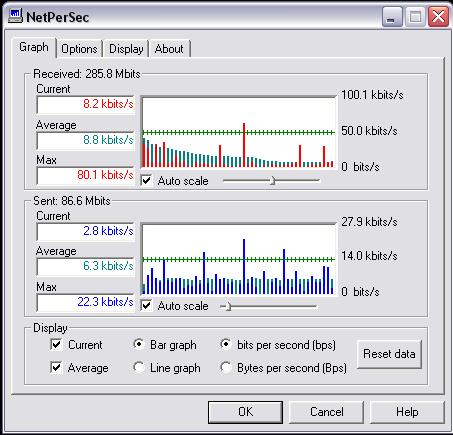Click the Received traffic bar graph
453x435 pixels.
(238, 132)
